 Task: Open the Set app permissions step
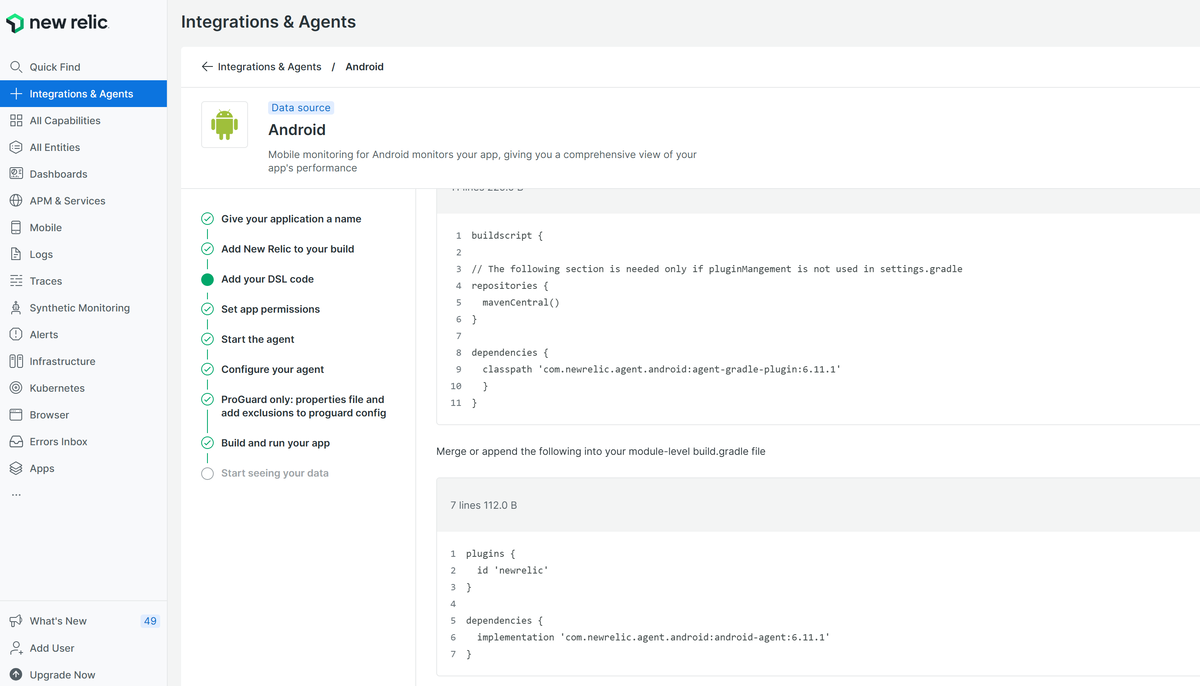[x=270, y=309]
